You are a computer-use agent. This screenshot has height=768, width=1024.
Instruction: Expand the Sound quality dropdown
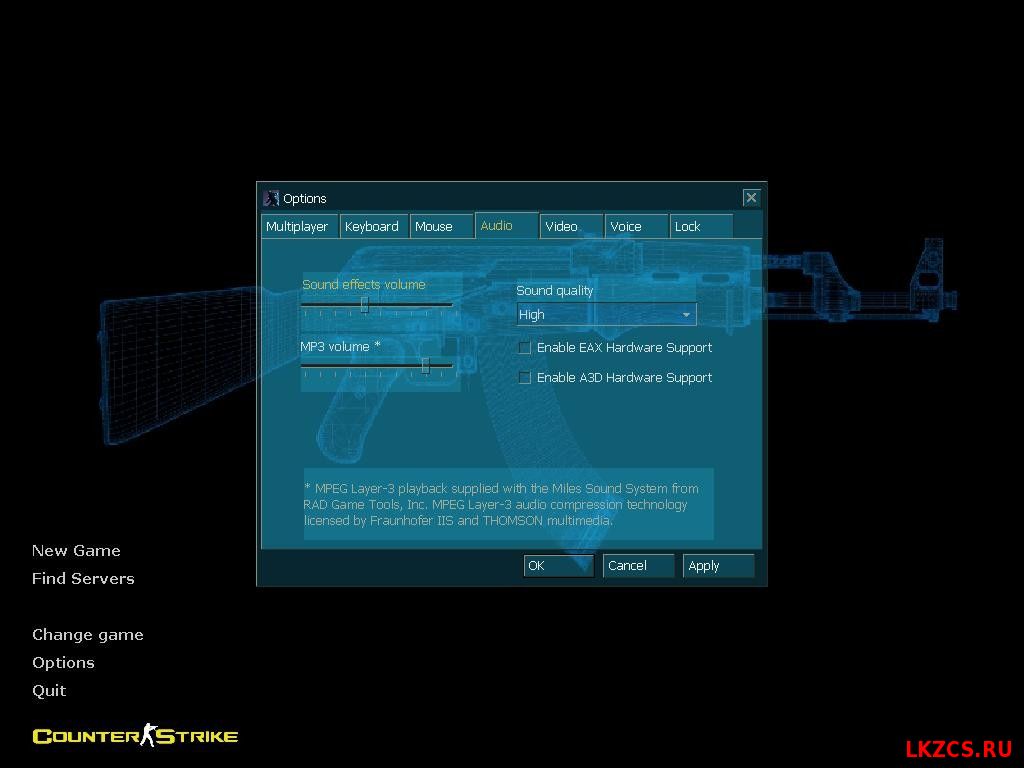[606, 315]
